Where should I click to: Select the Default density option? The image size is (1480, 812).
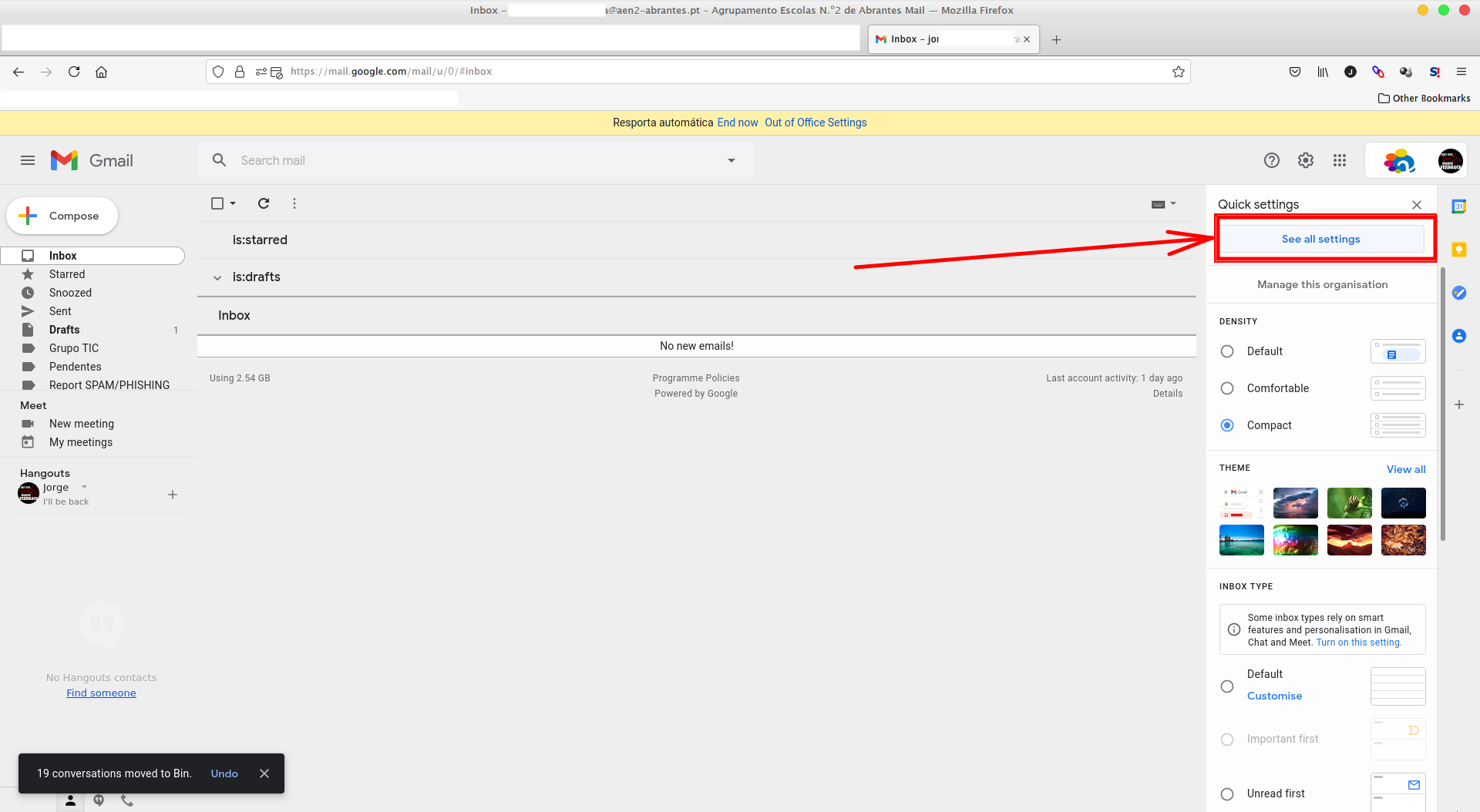1227,351
